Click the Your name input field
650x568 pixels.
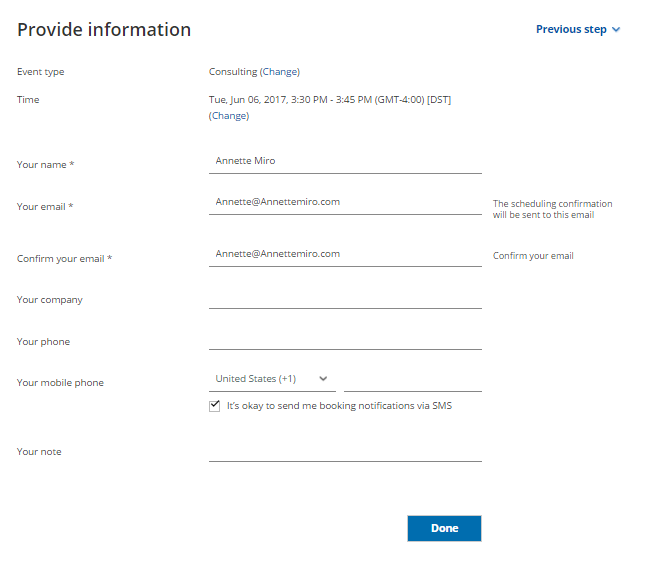[345, 161]
